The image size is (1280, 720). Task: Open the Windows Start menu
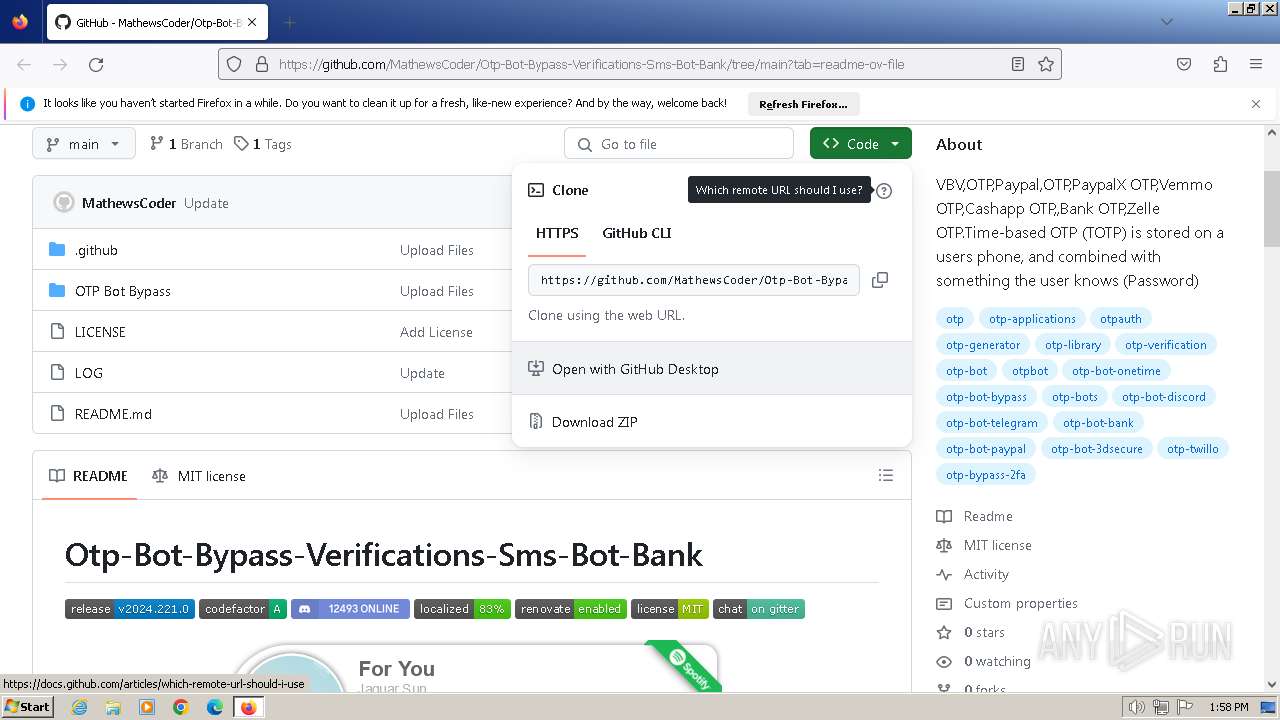tap(27, 707)
